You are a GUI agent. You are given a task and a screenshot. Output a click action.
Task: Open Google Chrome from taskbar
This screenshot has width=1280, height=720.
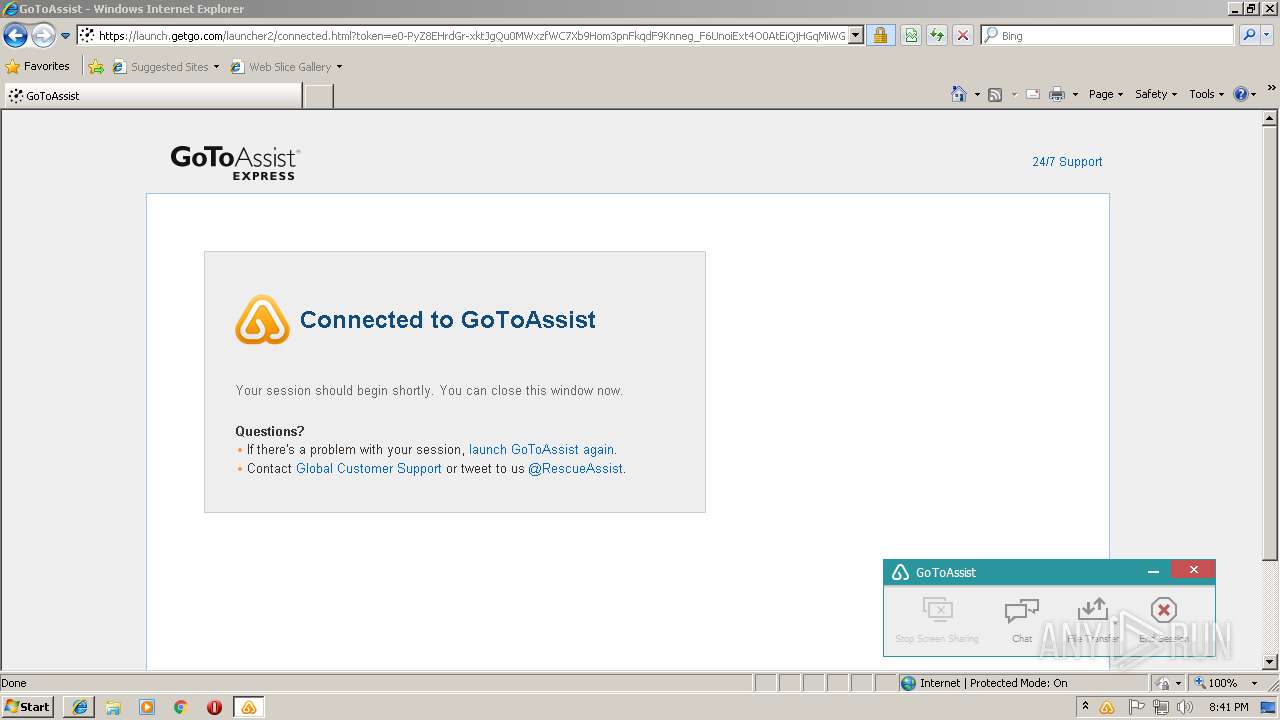click(180, 707)
